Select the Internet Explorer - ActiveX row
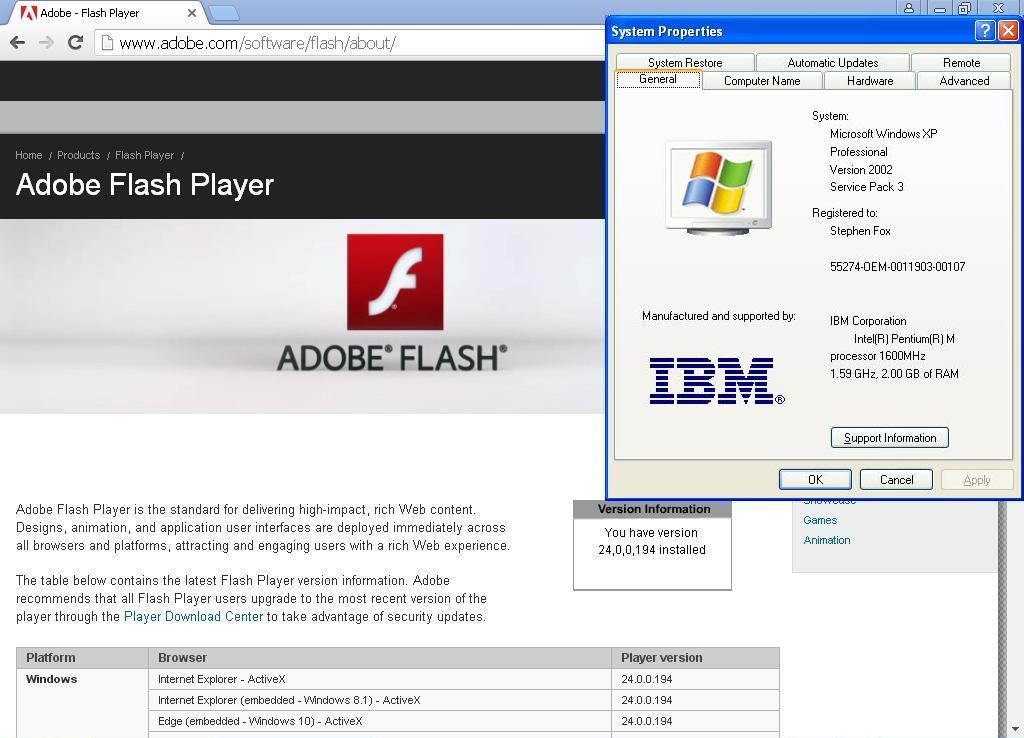Image resolution: width=1024 pixels, height=738 pixels. point(464,679)
